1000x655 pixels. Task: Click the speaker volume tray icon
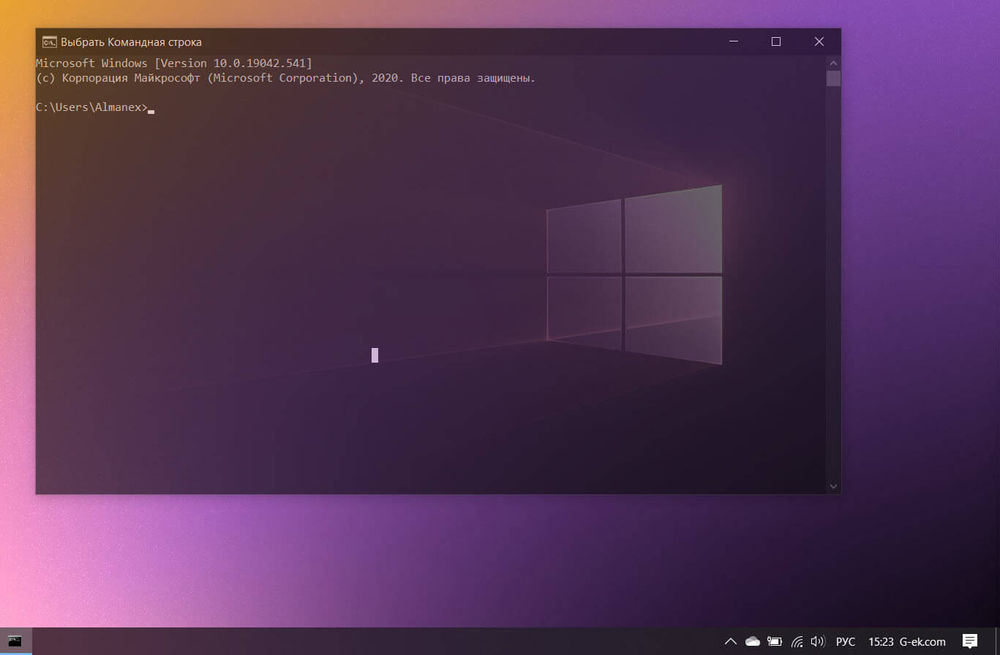click(x=817, y=641)
